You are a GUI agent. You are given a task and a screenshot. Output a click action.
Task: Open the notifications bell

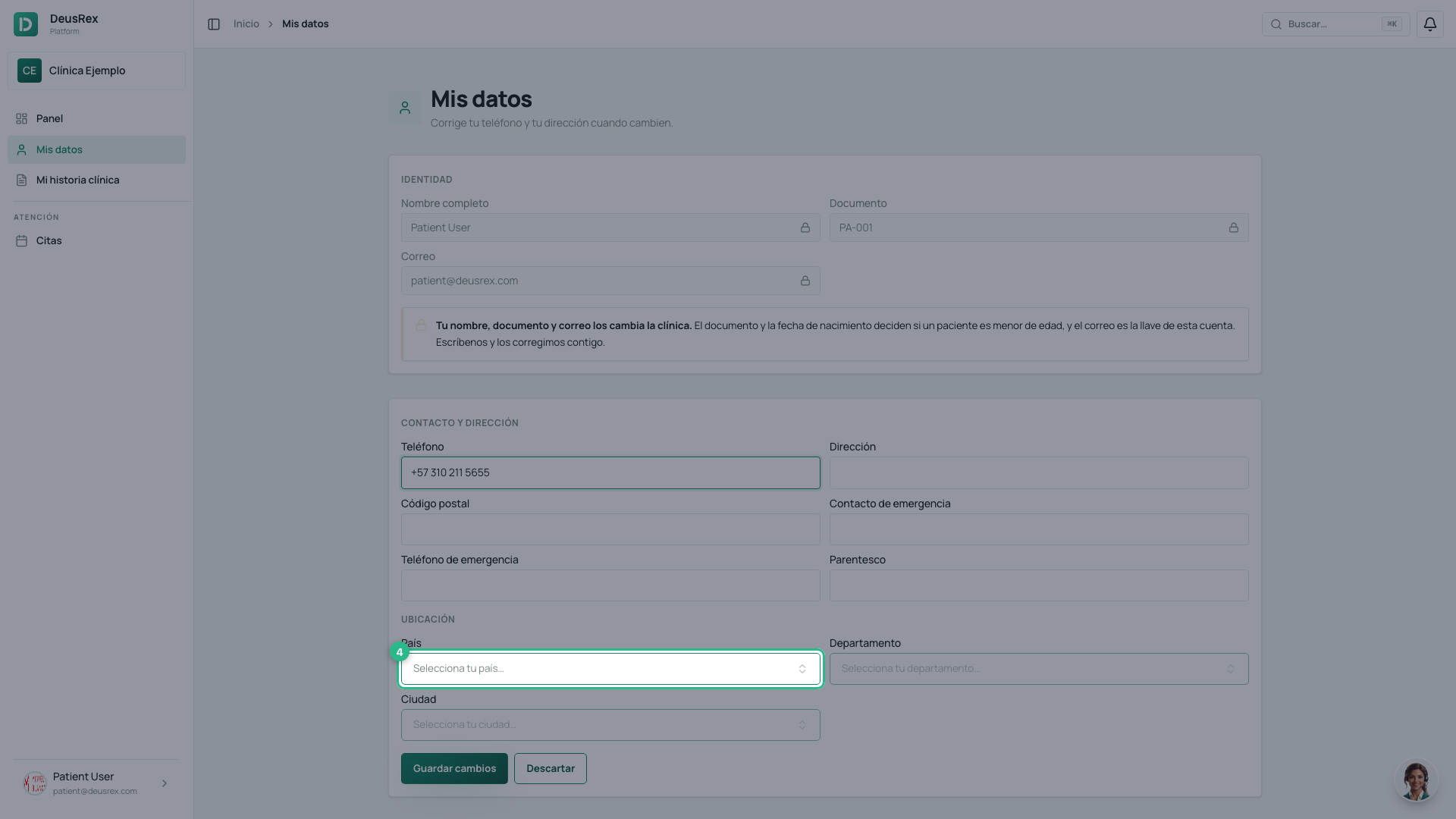1429,24
